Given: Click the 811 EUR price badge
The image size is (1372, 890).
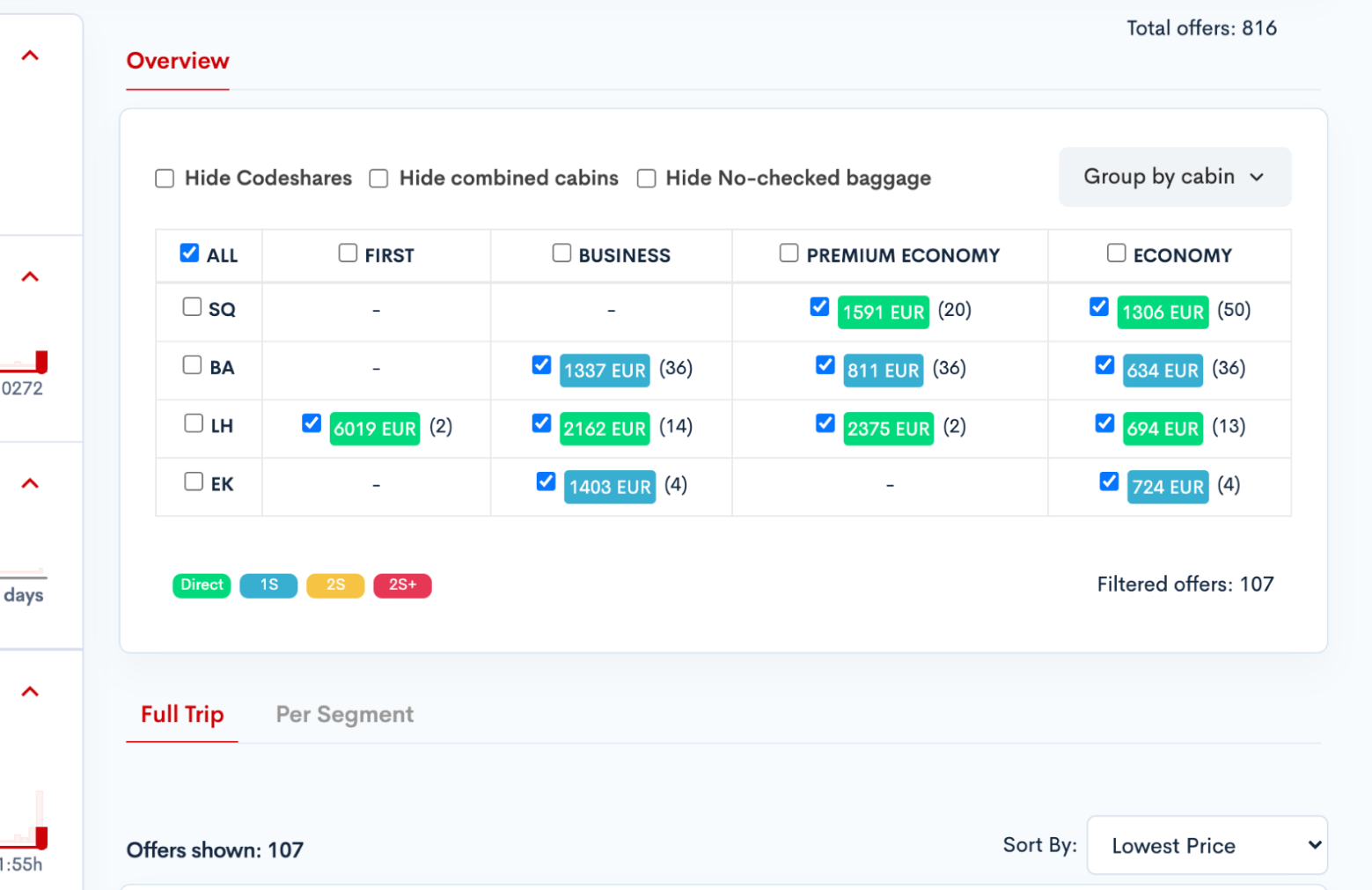Looking at the screenshot, I should pos(884,371).
